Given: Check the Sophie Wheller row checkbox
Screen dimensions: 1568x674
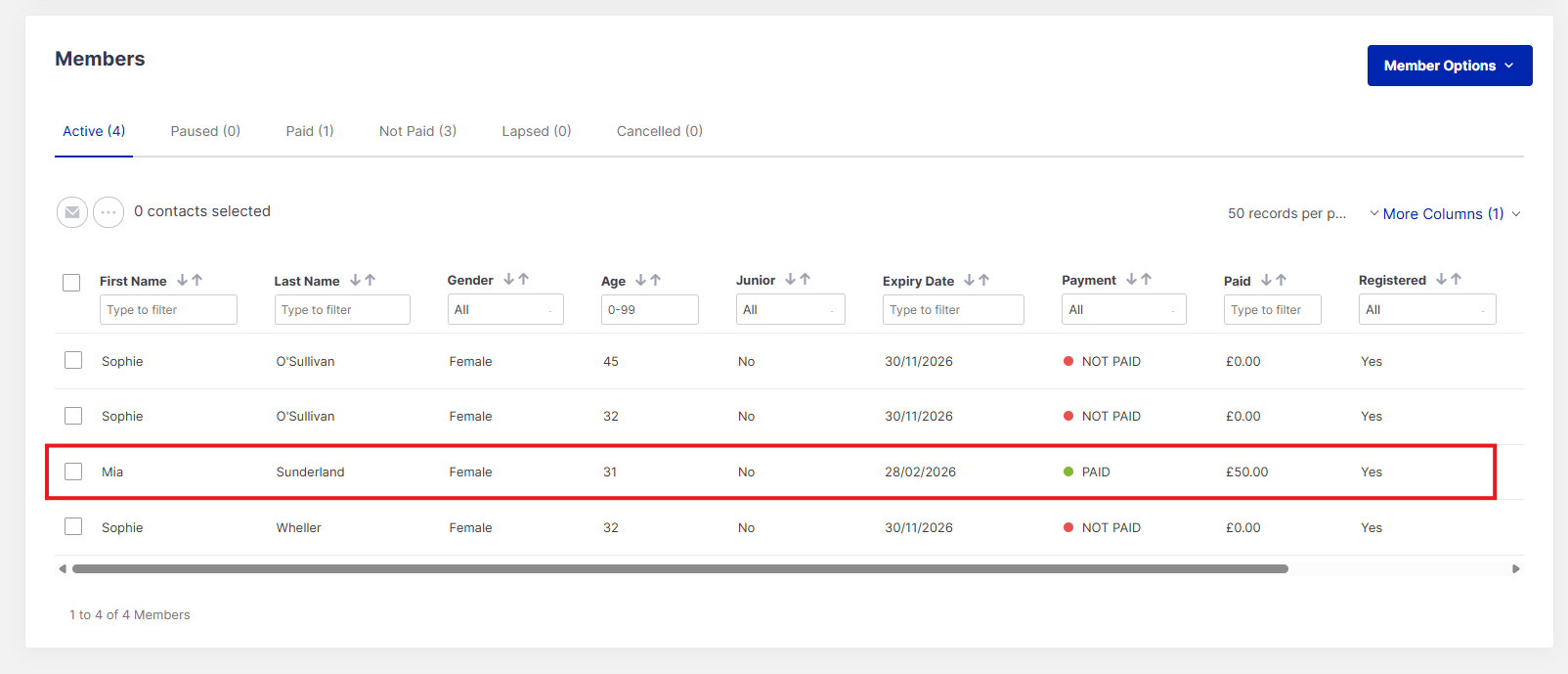Looking at the screenshot, I should click(73, 526).
